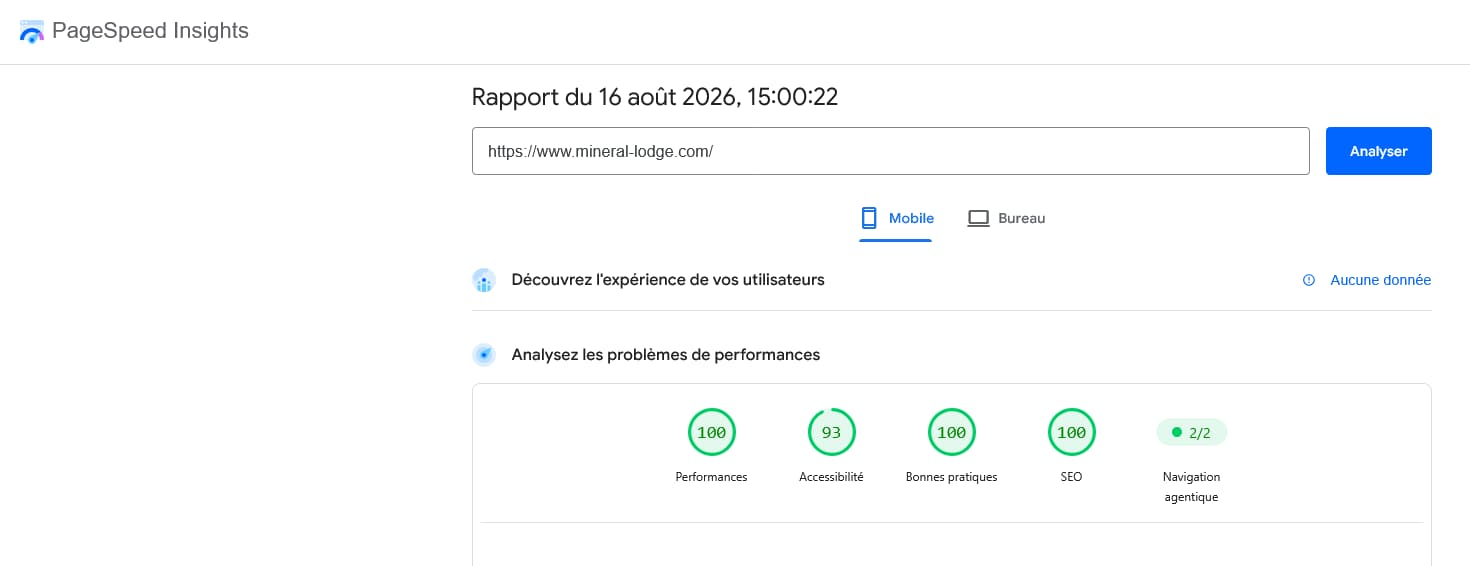Click the performance diagnostics section icon
This screenshot has height=566, width=1470.
[x=484, y=355]
